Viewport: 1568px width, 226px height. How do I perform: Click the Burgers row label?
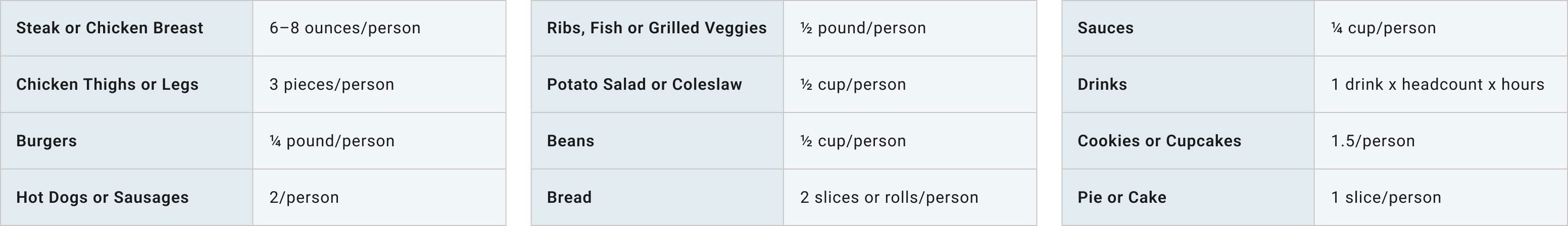(46, 141)
